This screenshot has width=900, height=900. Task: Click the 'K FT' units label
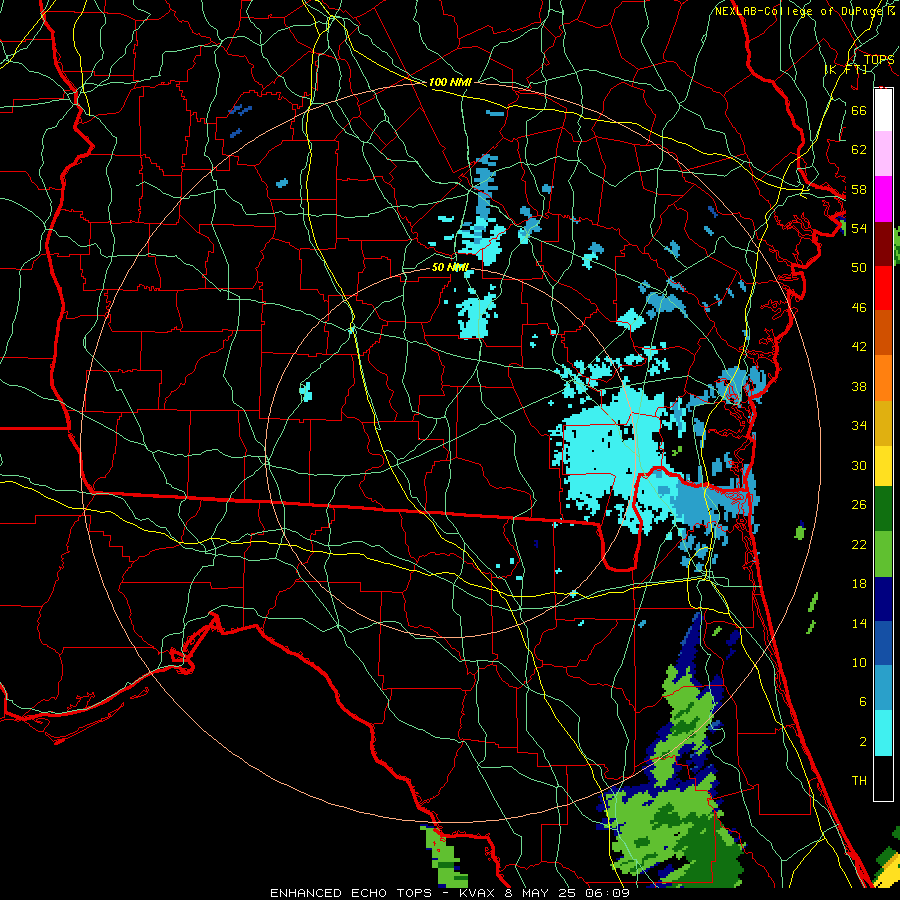point(845,69)
